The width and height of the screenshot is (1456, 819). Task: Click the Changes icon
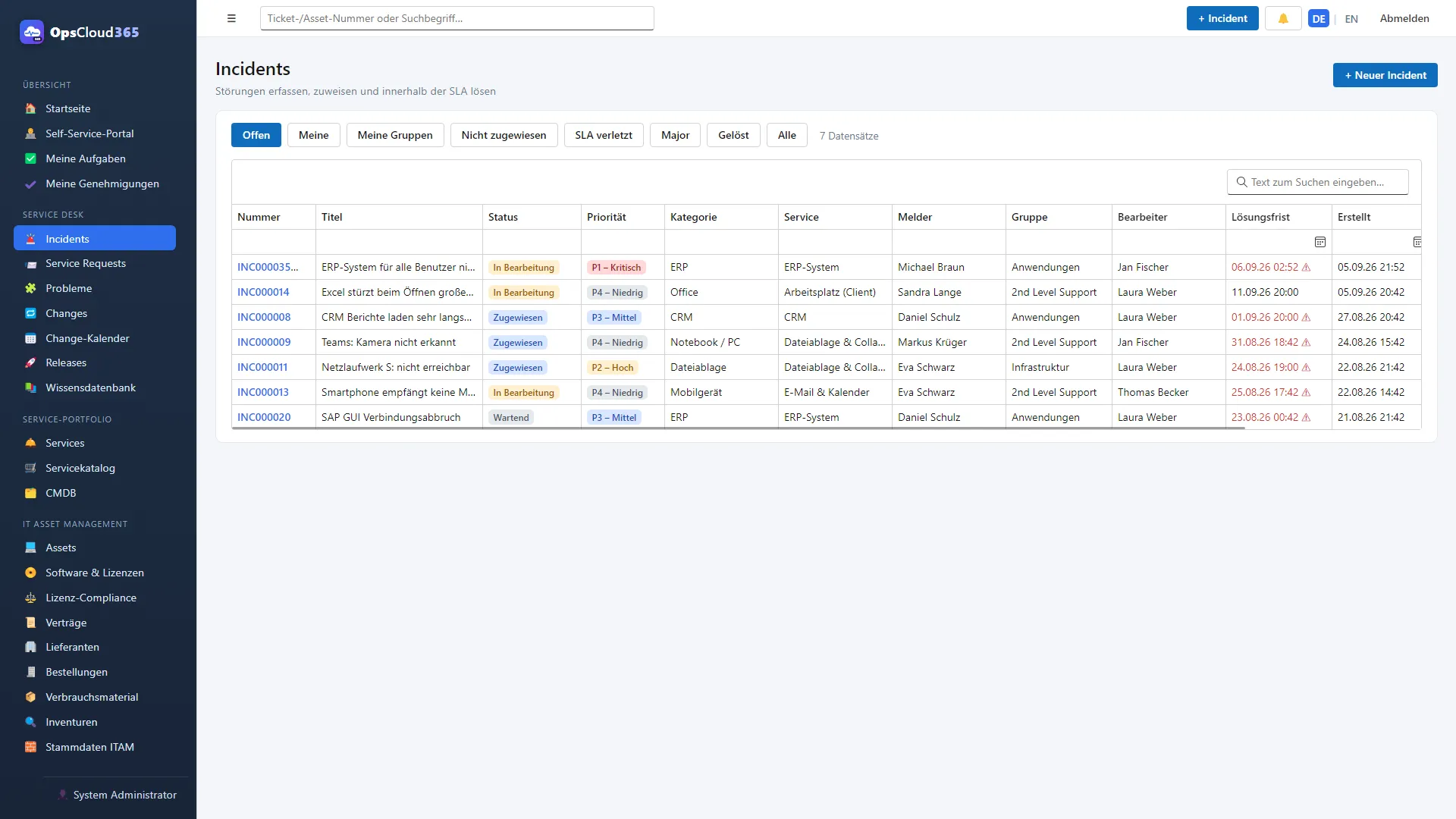click(30, 313)
